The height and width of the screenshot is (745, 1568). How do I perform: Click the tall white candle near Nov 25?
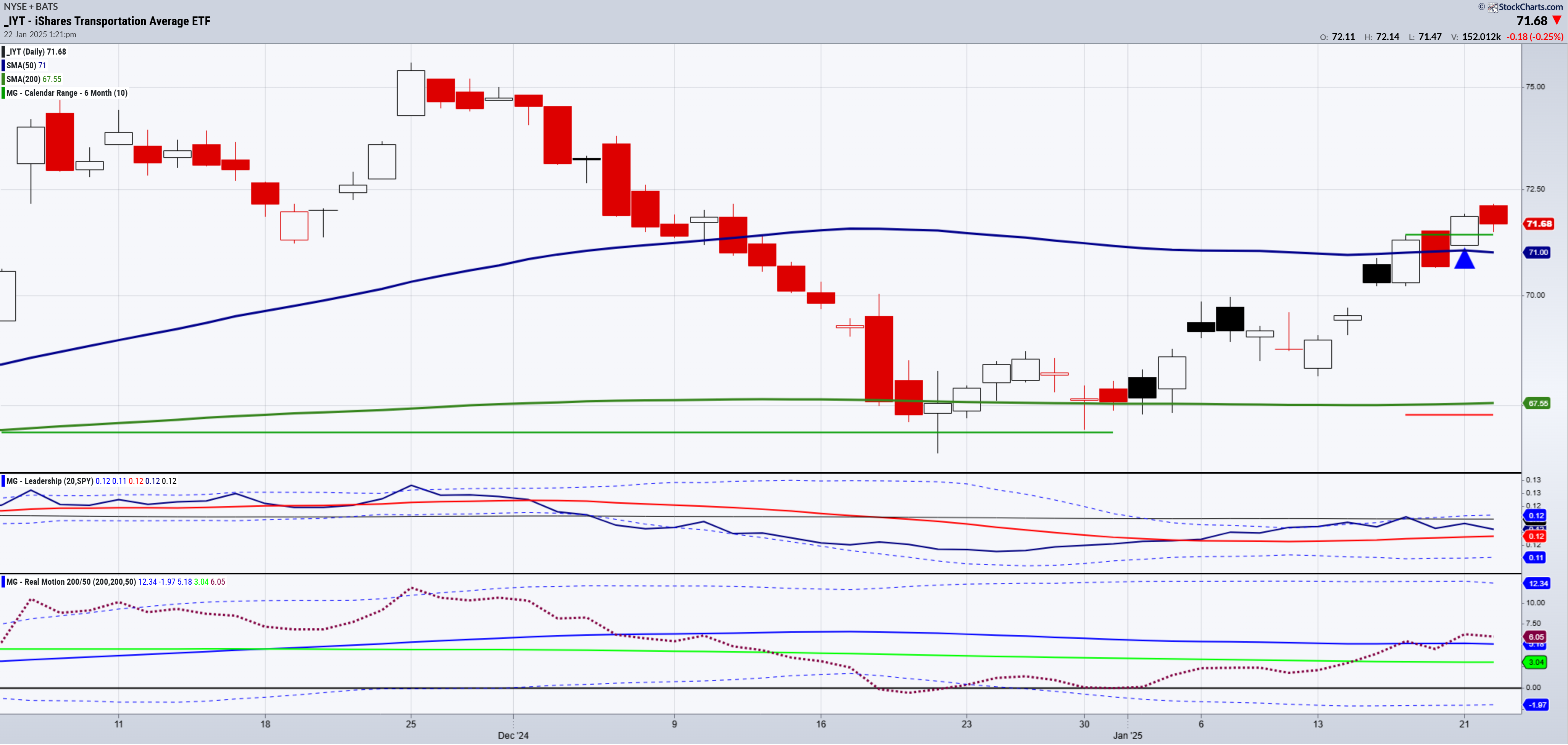coord(411,92)
